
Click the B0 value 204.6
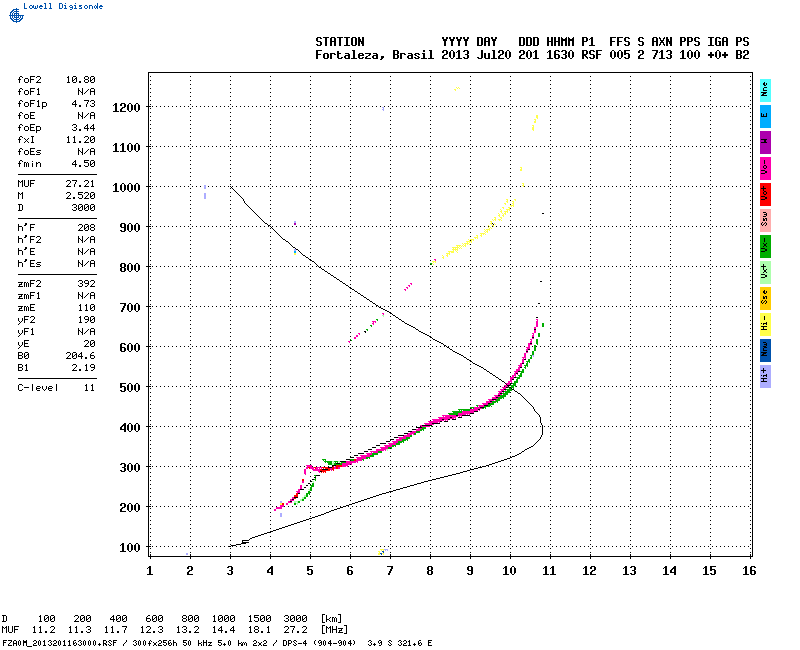tap(80, 356)
